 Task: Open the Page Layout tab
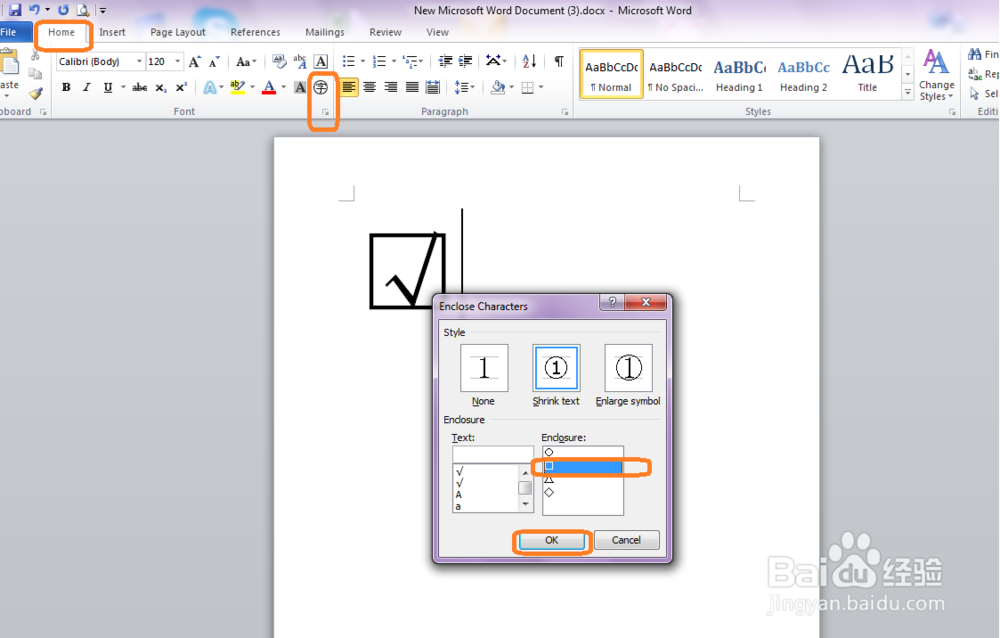178,32
